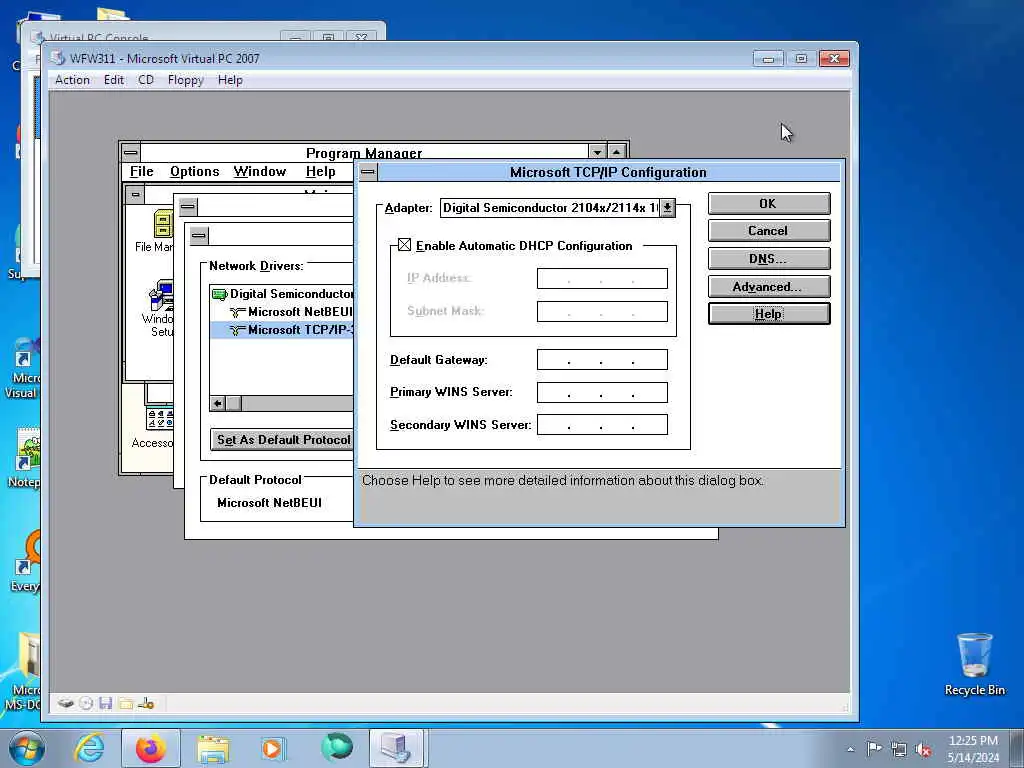Open the Options menu in Program Manager
Viewport: 1024px width, 768px height.
pyautogui.click(x=195, y=171)
